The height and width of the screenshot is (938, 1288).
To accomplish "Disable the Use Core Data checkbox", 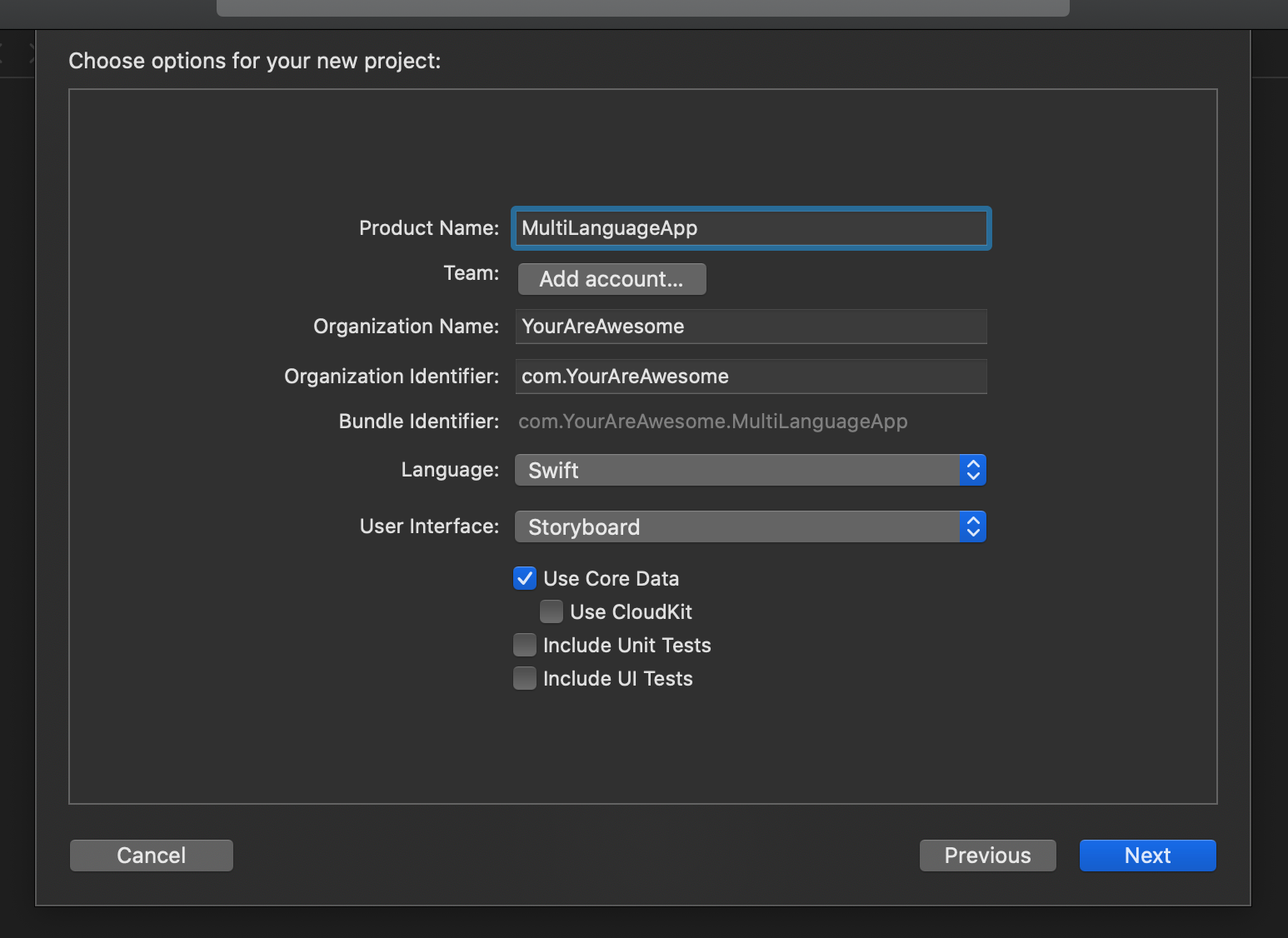I will [525, 579].
